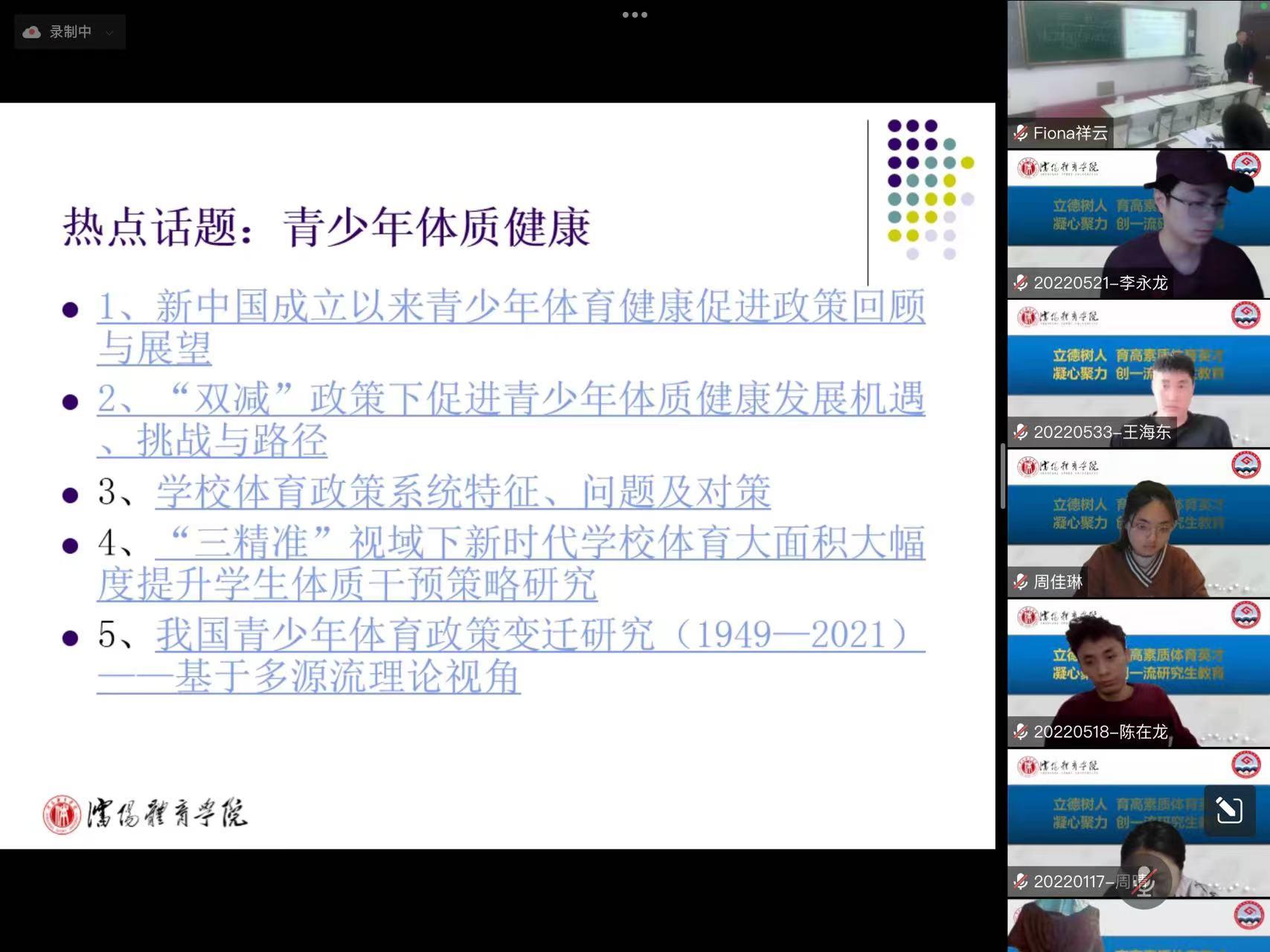
Task: Click the divider handle beside the participant strip
Action: click(1002, 476)
